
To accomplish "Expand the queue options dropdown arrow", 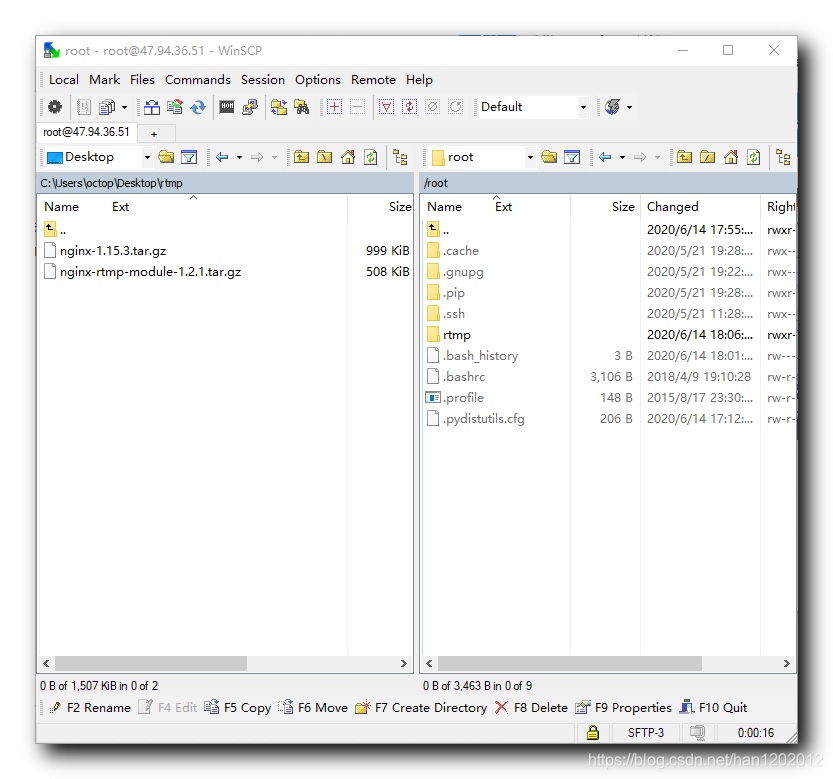I will (x=124, y=107).
